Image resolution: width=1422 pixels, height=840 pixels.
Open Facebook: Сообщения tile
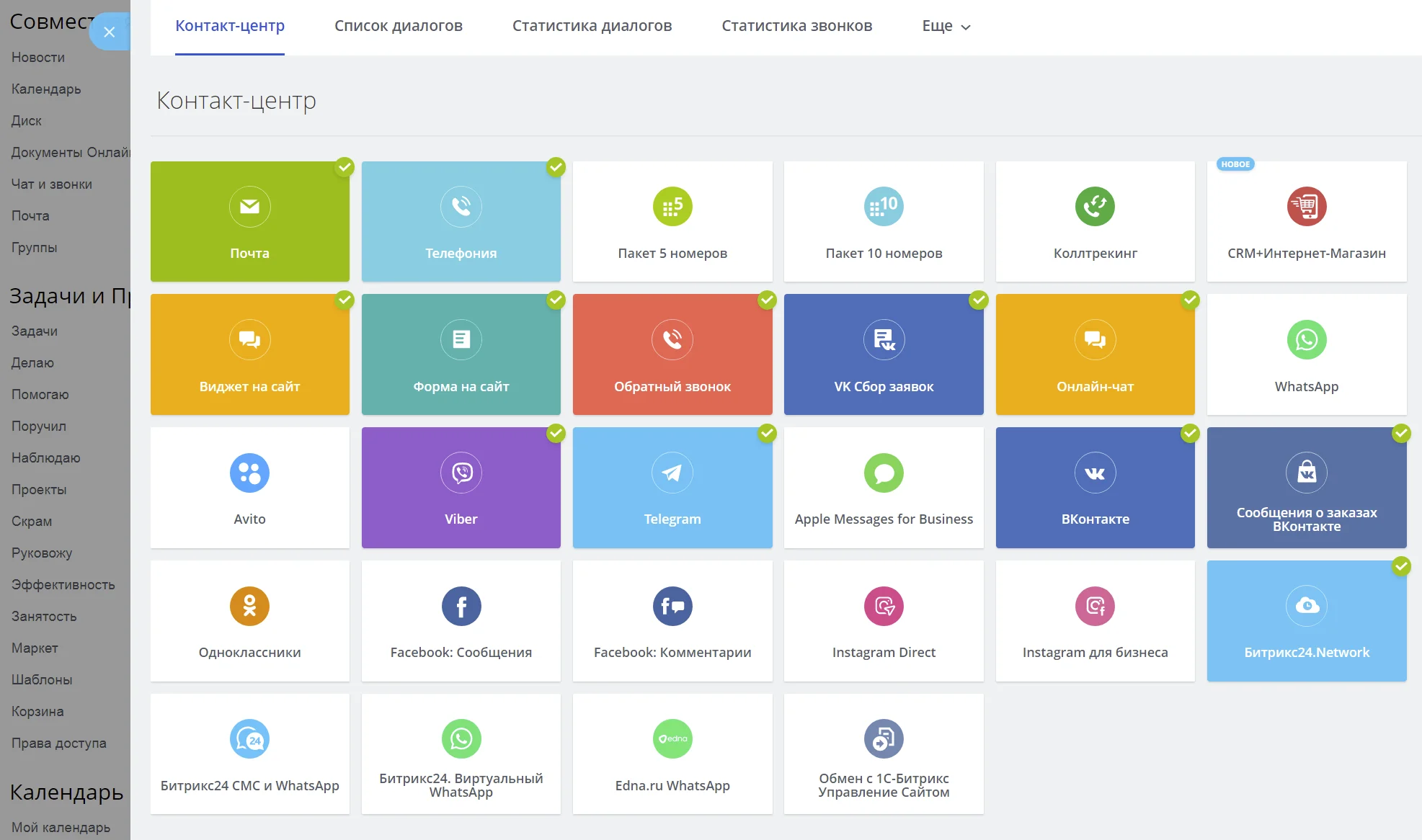point(461,621)
